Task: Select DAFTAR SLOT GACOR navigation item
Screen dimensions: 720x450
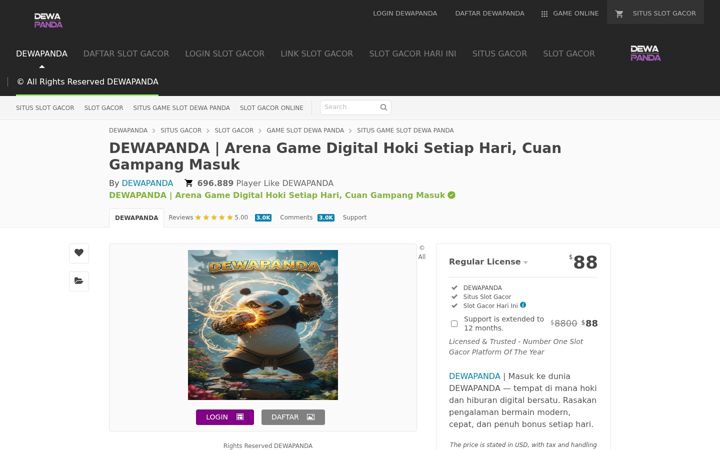Action: point(126,54)
